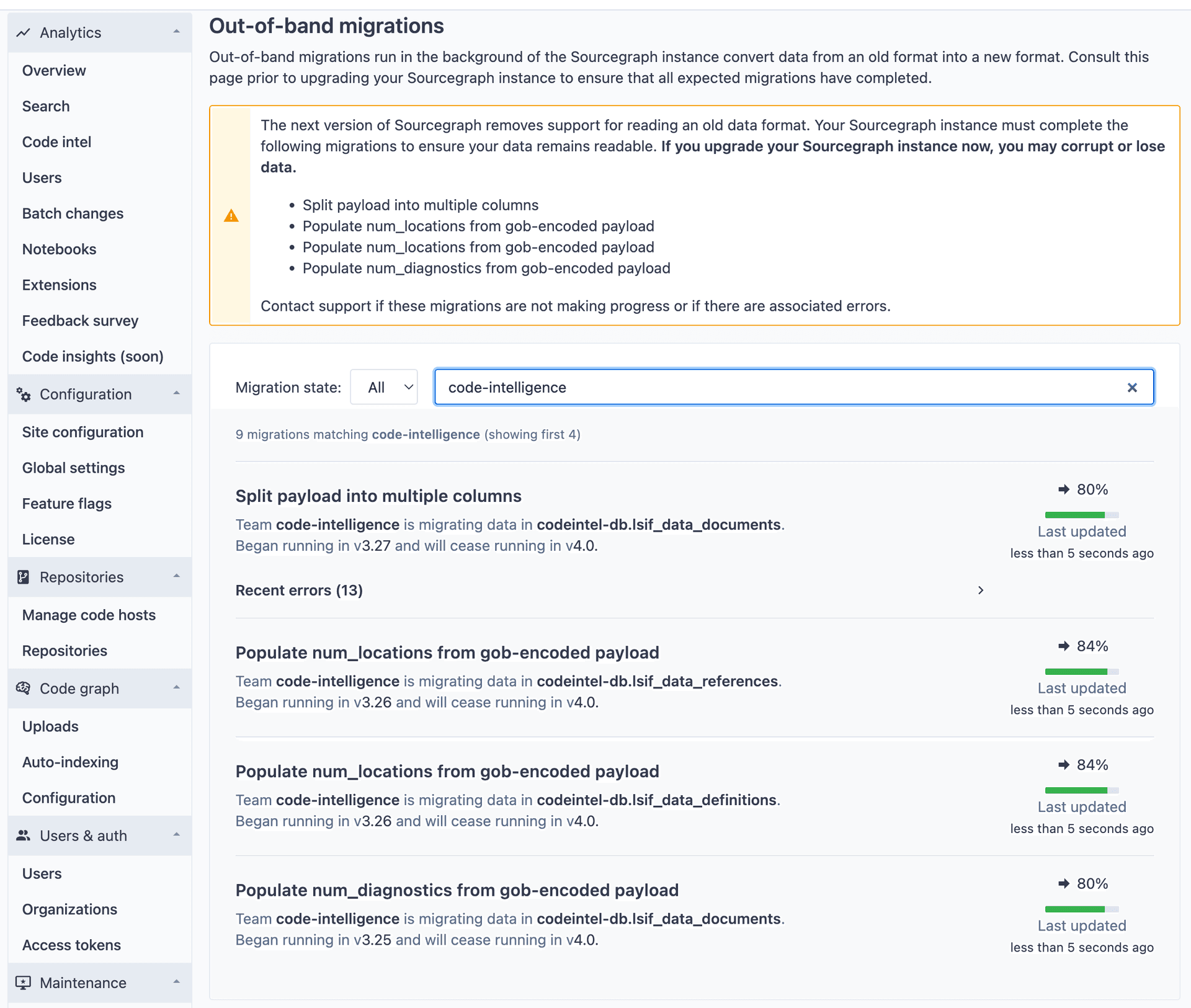Viewport: 1191px width, 1008px height.
Task: Click the Analytics chart icon
Action: pos(24,33)
